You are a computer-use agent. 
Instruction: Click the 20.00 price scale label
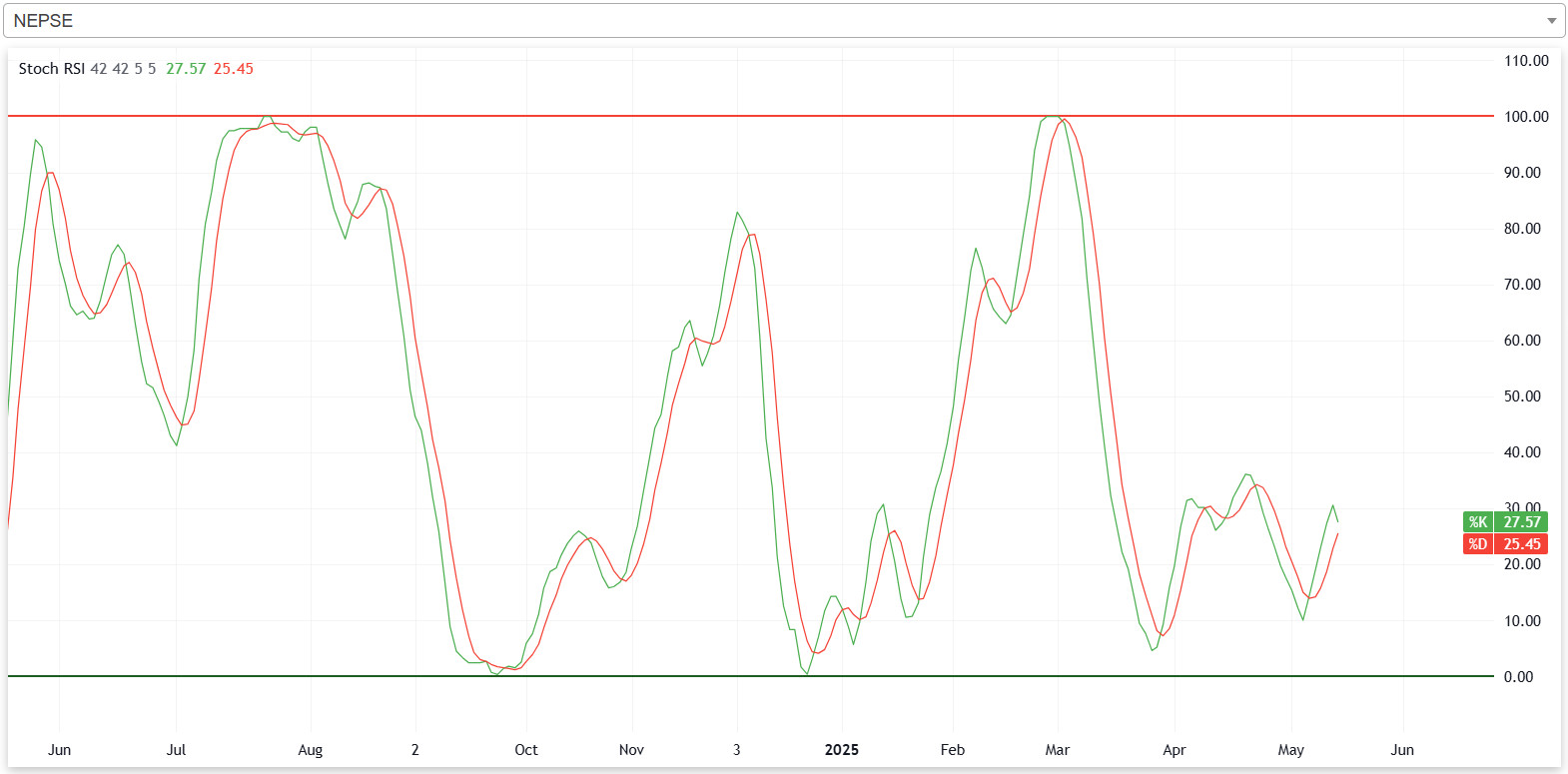1522,564
